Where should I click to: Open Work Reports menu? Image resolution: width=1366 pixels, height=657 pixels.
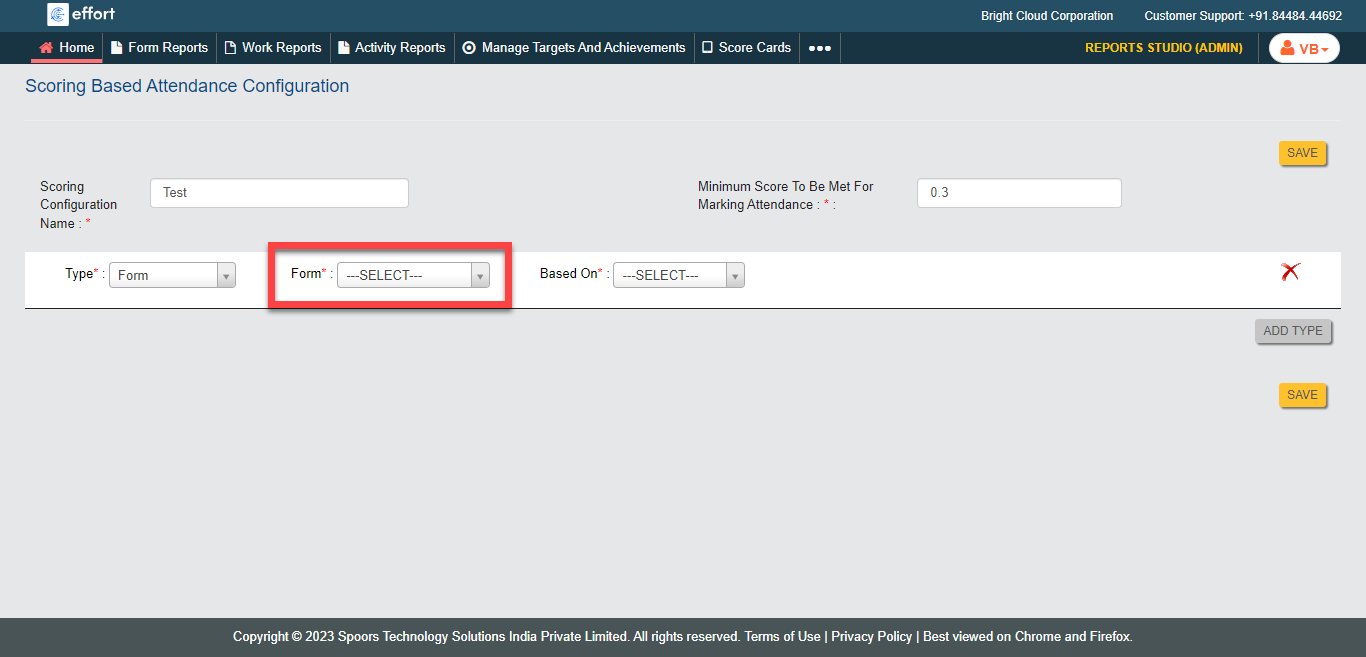tap(273, 47)
